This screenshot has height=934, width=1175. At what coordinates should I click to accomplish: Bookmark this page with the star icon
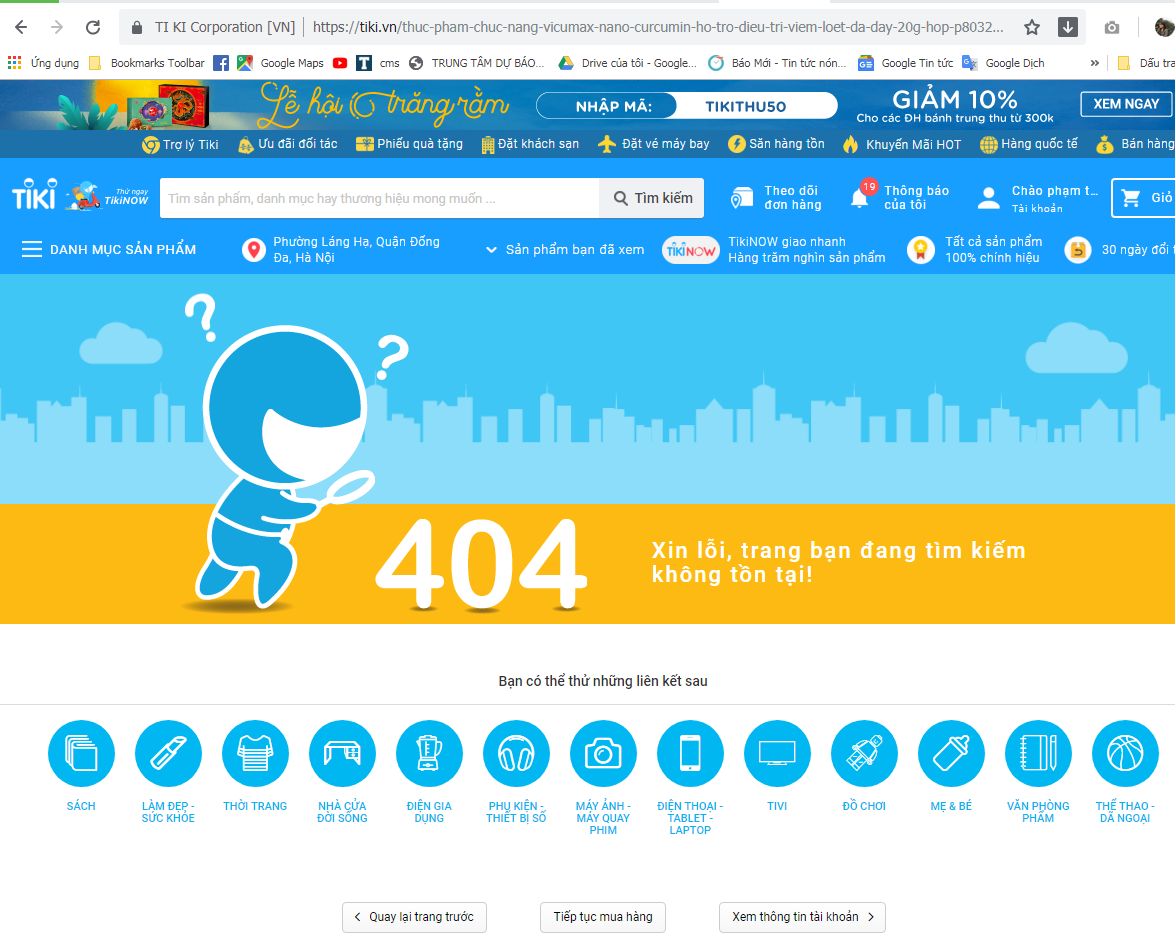(x=1032, y=27)
